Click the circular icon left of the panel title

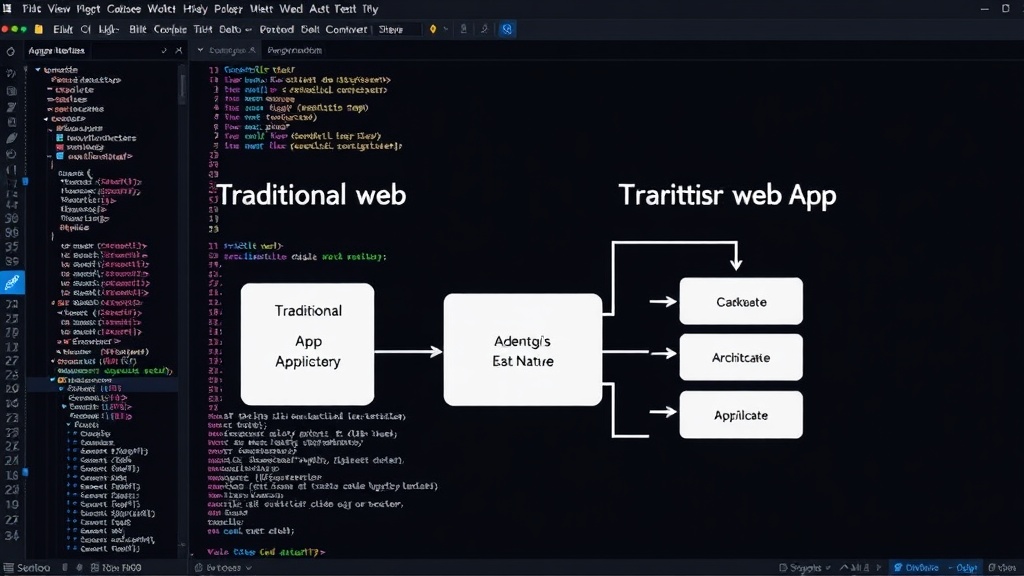click(10, 50)
